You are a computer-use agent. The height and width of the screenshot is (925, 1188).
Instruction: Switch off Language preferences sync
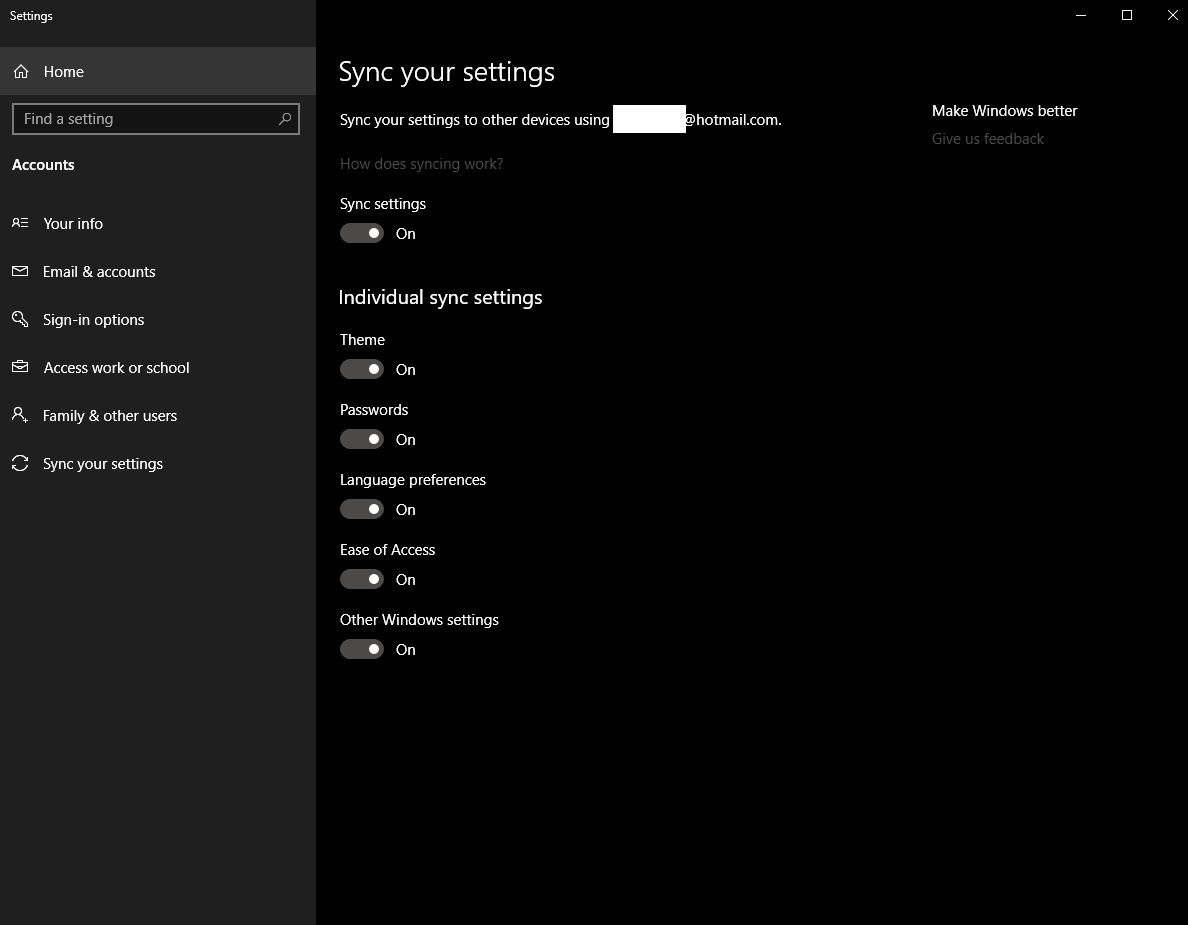click(362, 509)
